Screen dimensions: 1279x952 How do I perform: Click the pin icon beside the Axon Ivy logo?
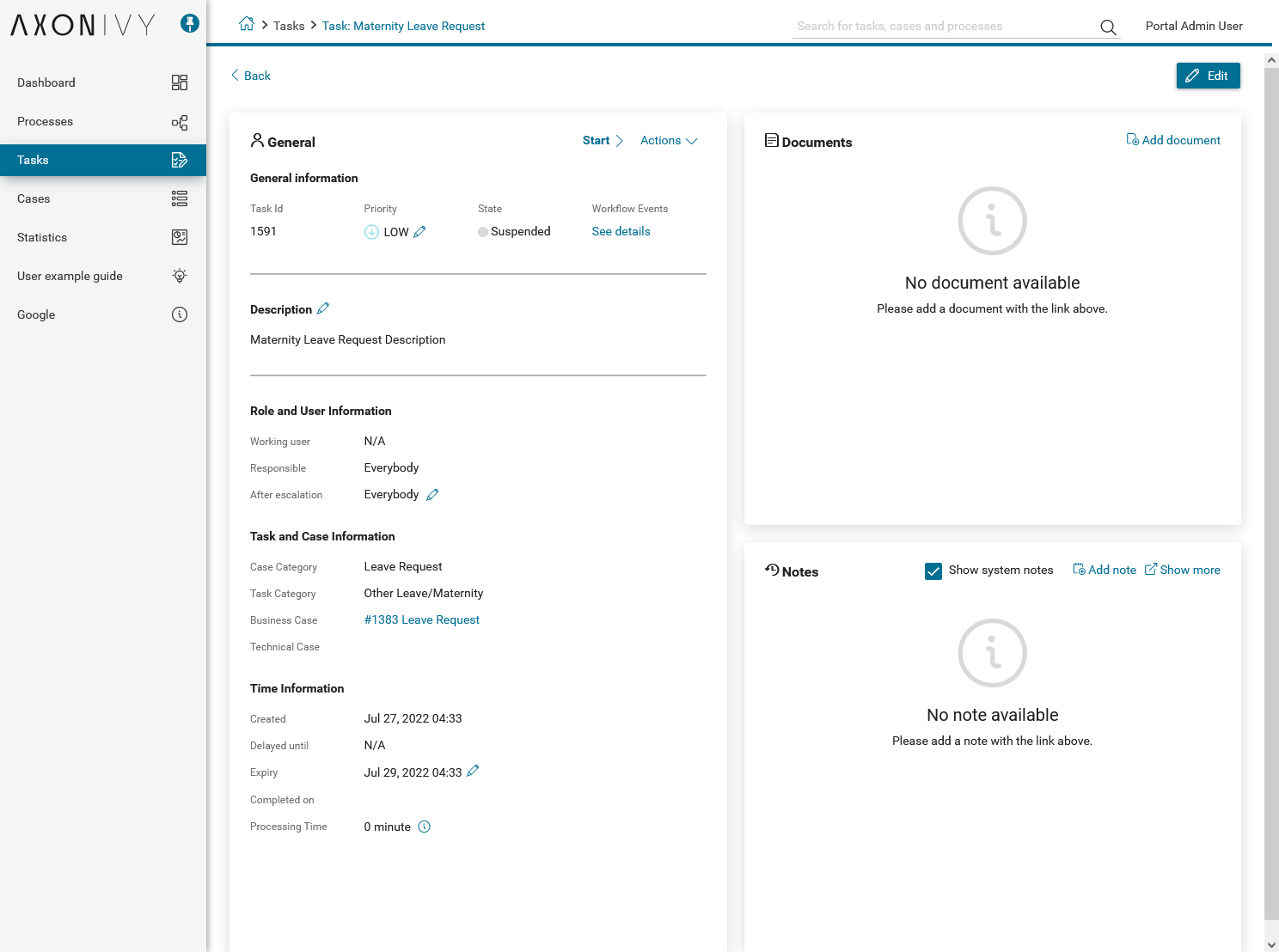(190, 24)
